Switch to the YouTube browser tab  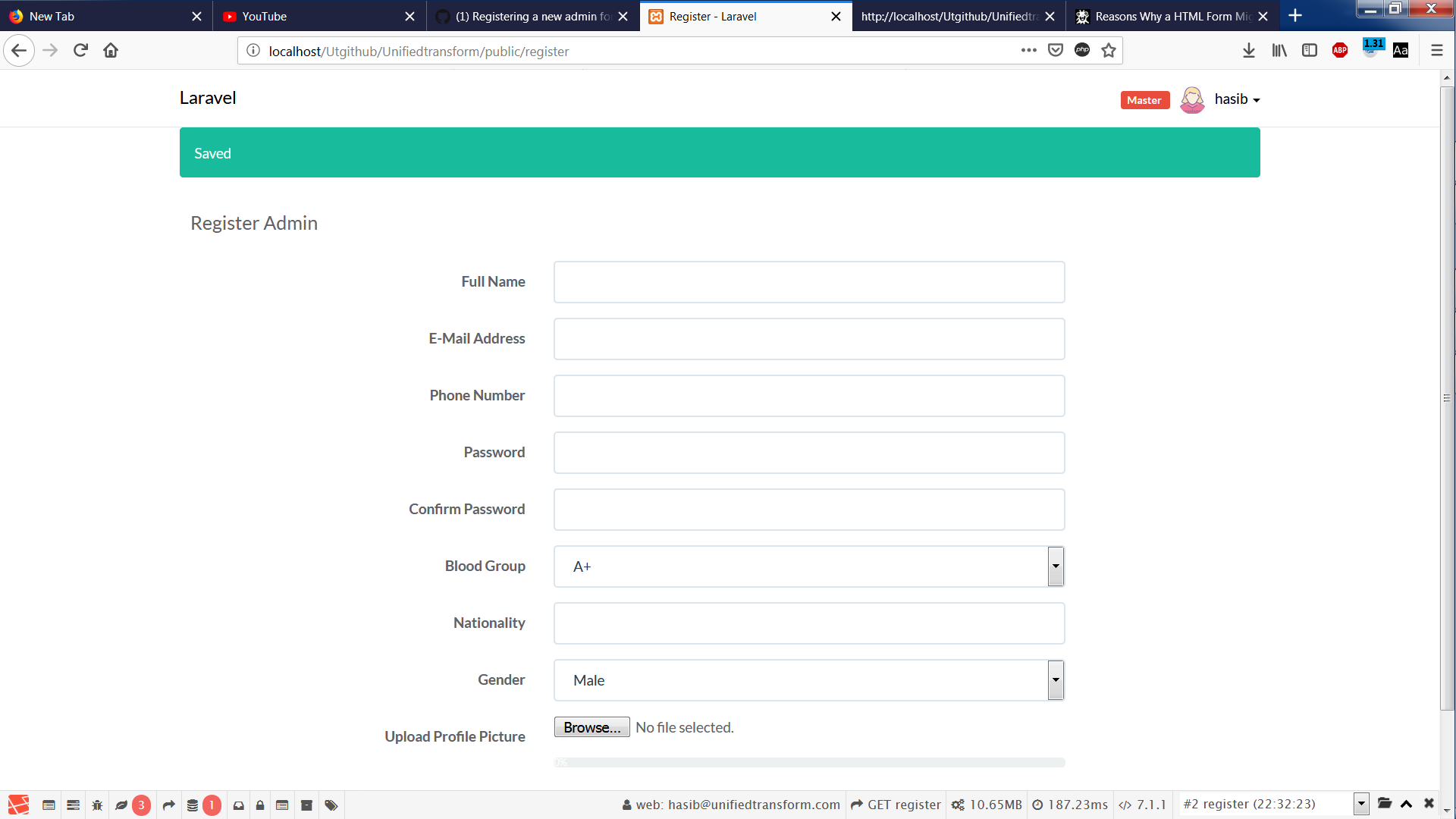pyautogui.click(x=303, y=16)
